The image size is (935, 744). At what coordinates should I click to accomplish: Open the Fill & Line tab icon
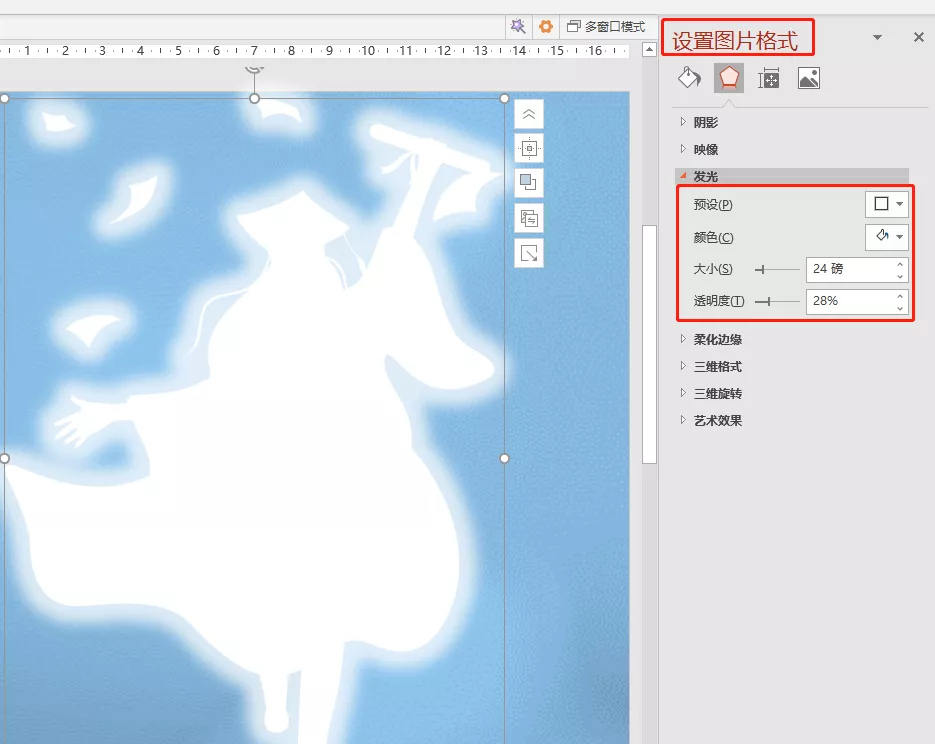pyautogui.click(x=689, y=78)
